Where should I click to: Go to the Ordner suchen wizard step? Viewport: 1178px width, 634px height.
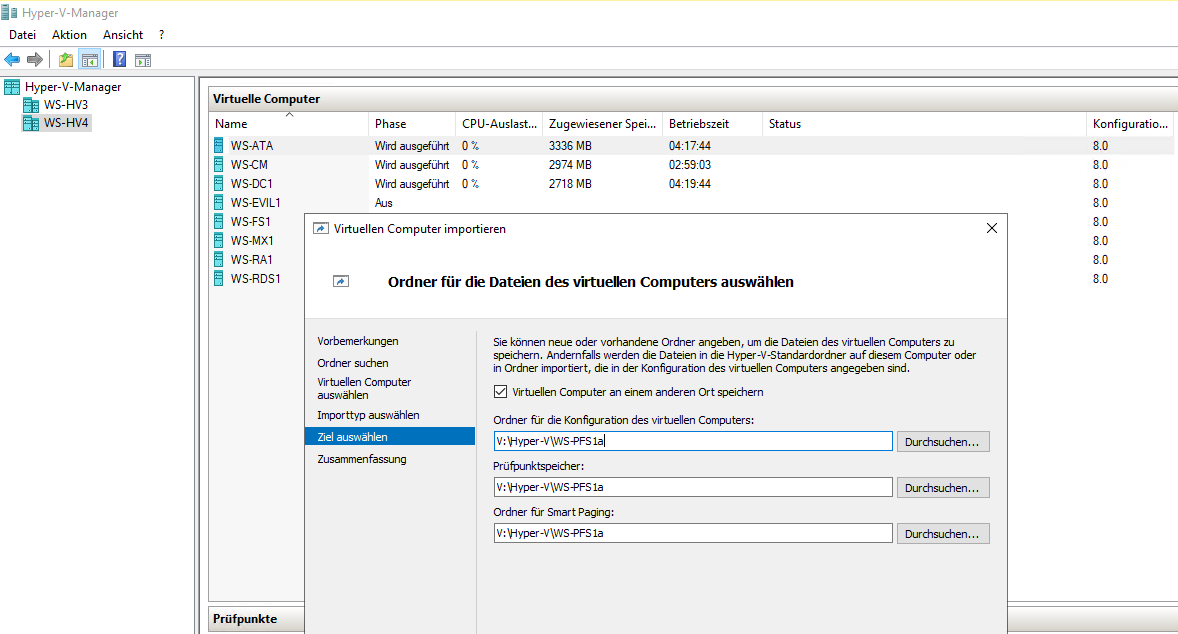click(353, 363)
